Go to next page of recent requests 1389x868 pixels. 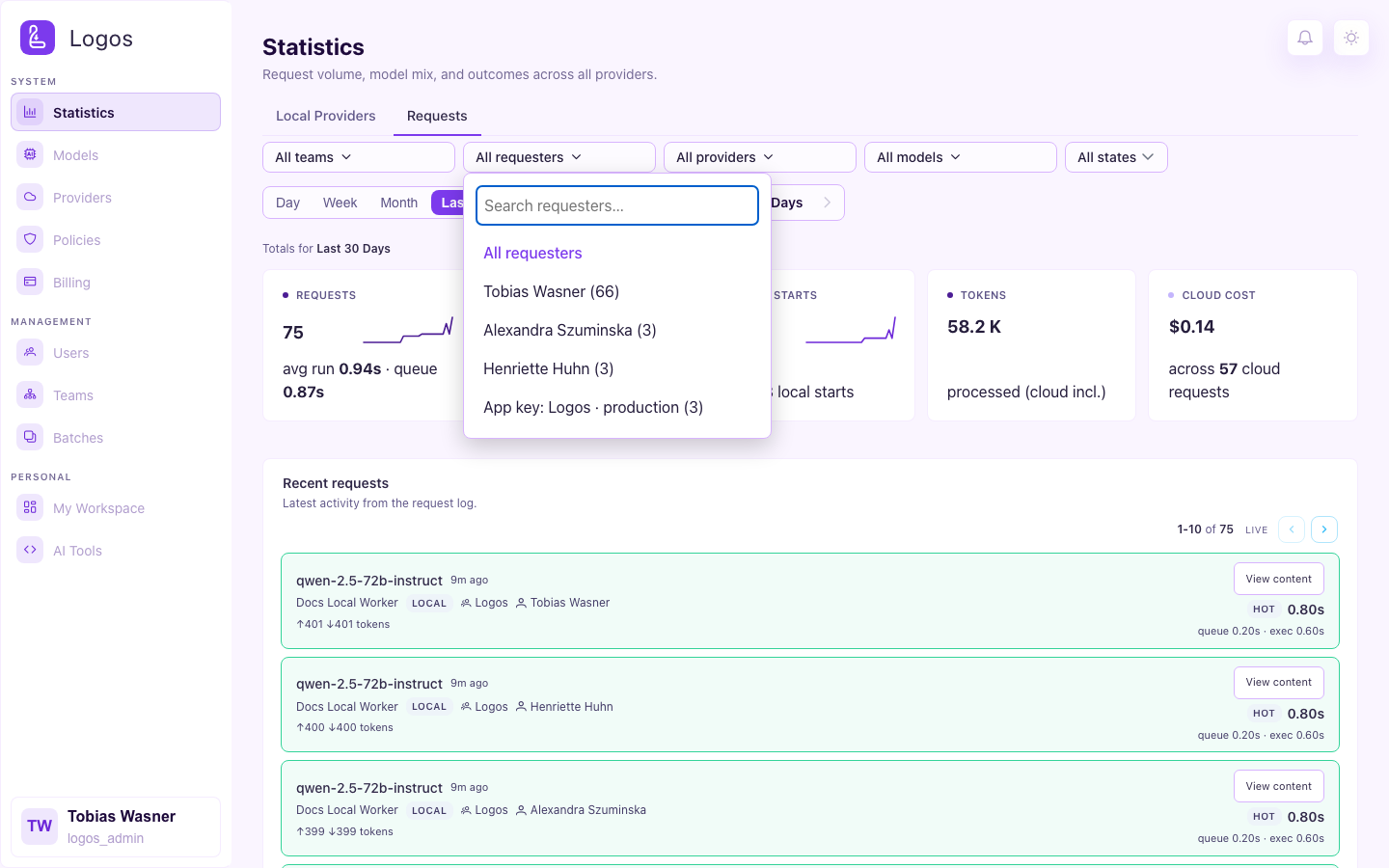pos(1324,529)
